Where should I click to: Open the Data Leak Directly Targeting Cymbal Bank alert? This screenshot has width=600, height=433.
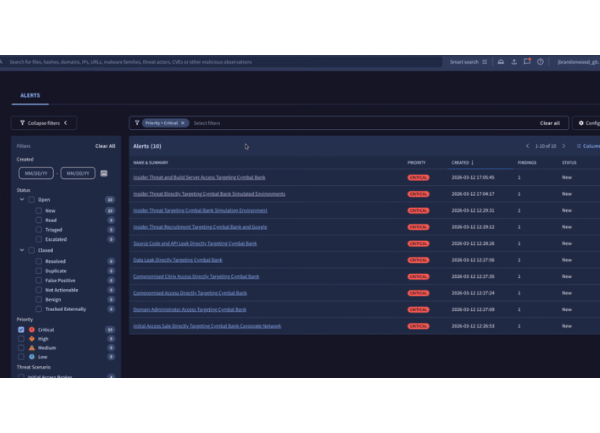click(178, 260)
